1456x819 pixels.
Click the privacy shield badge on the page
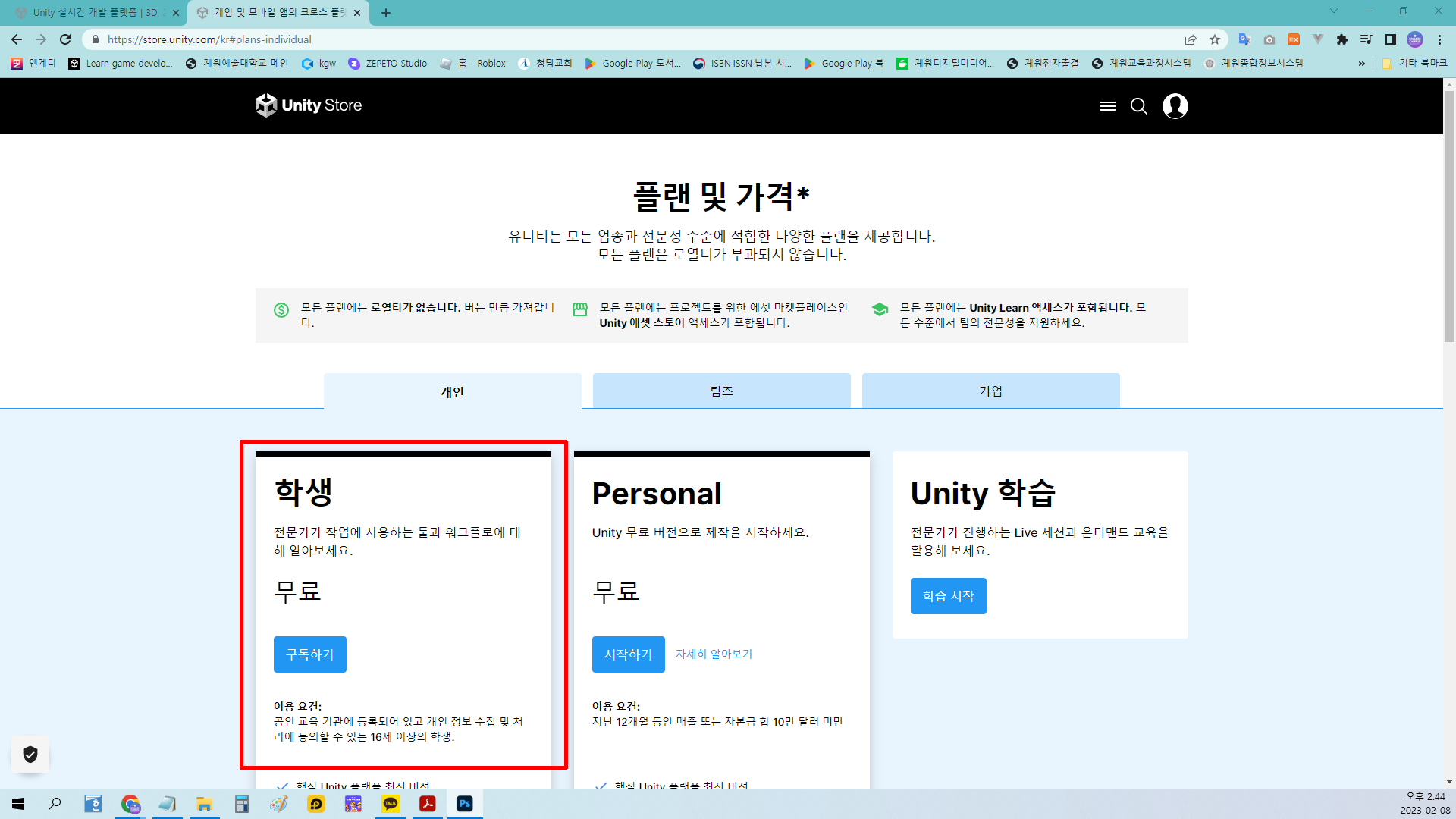[x=30, y=755]
